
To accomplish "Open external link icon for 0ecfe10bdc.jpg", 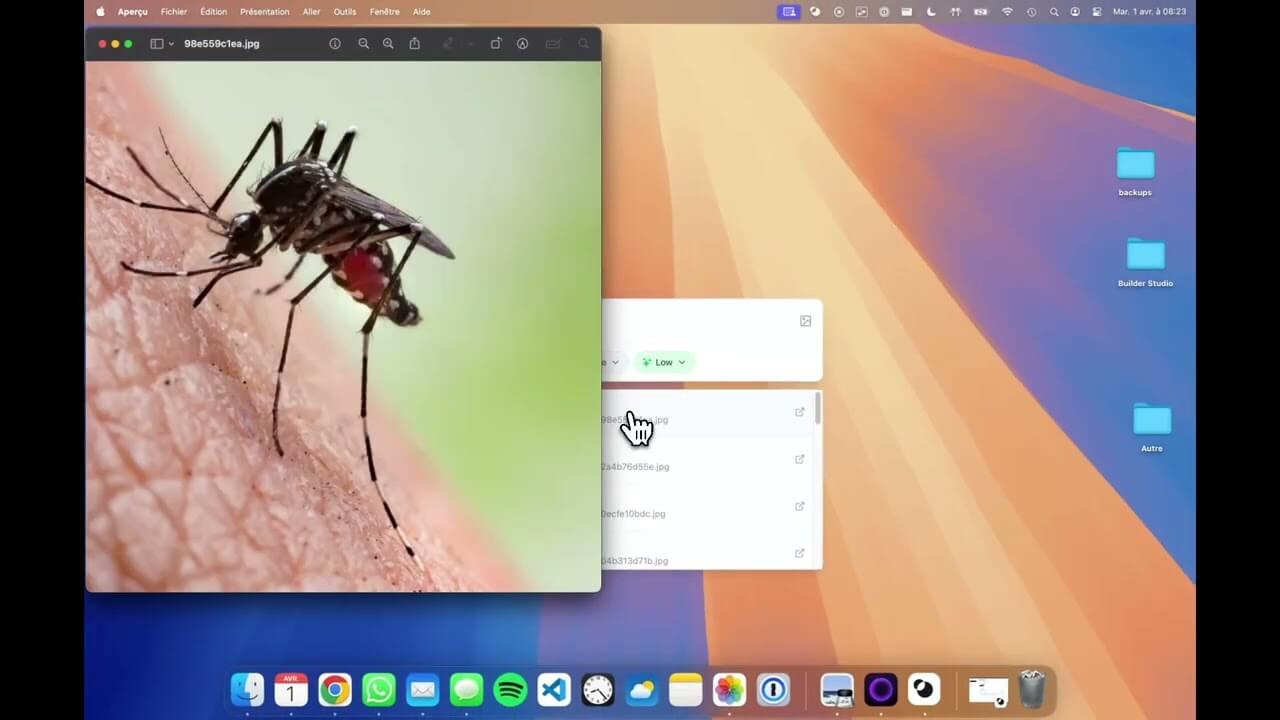I will click(x=799, y=506).
